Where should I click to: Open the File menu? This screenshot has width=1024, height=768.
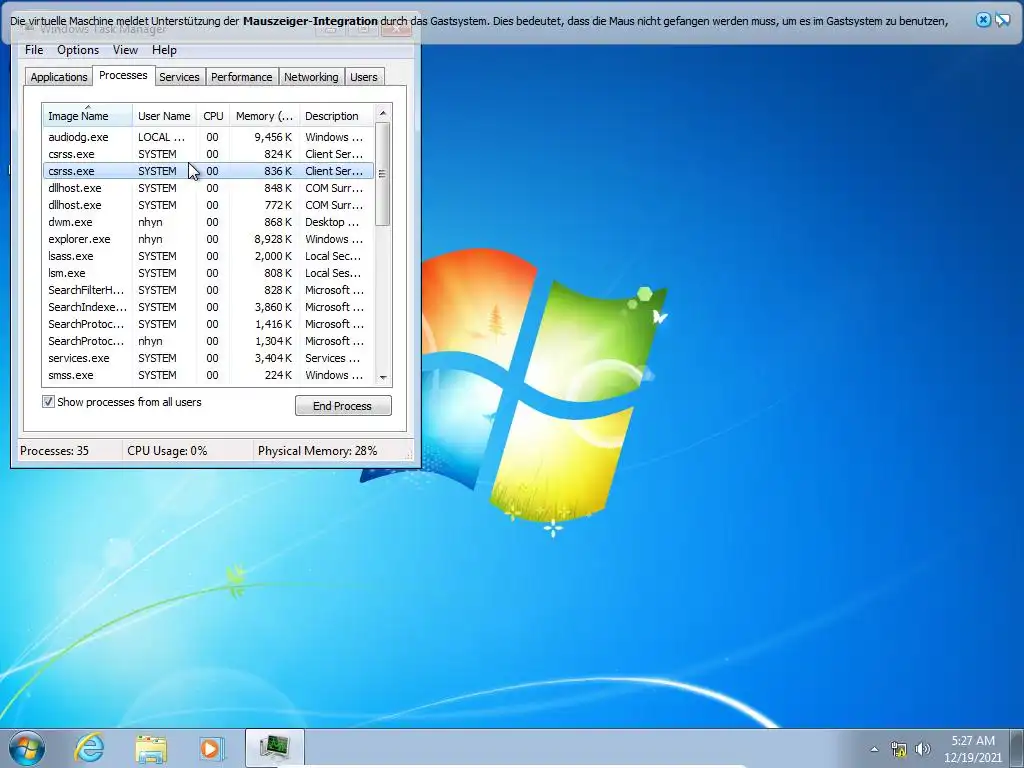click(34, 50)
